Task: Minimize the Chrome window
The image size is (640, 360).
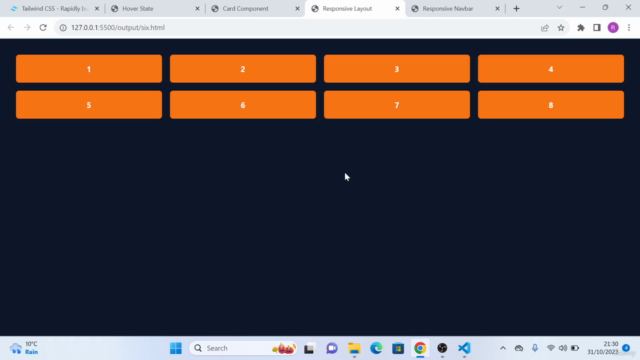Action: pos(582,8)
